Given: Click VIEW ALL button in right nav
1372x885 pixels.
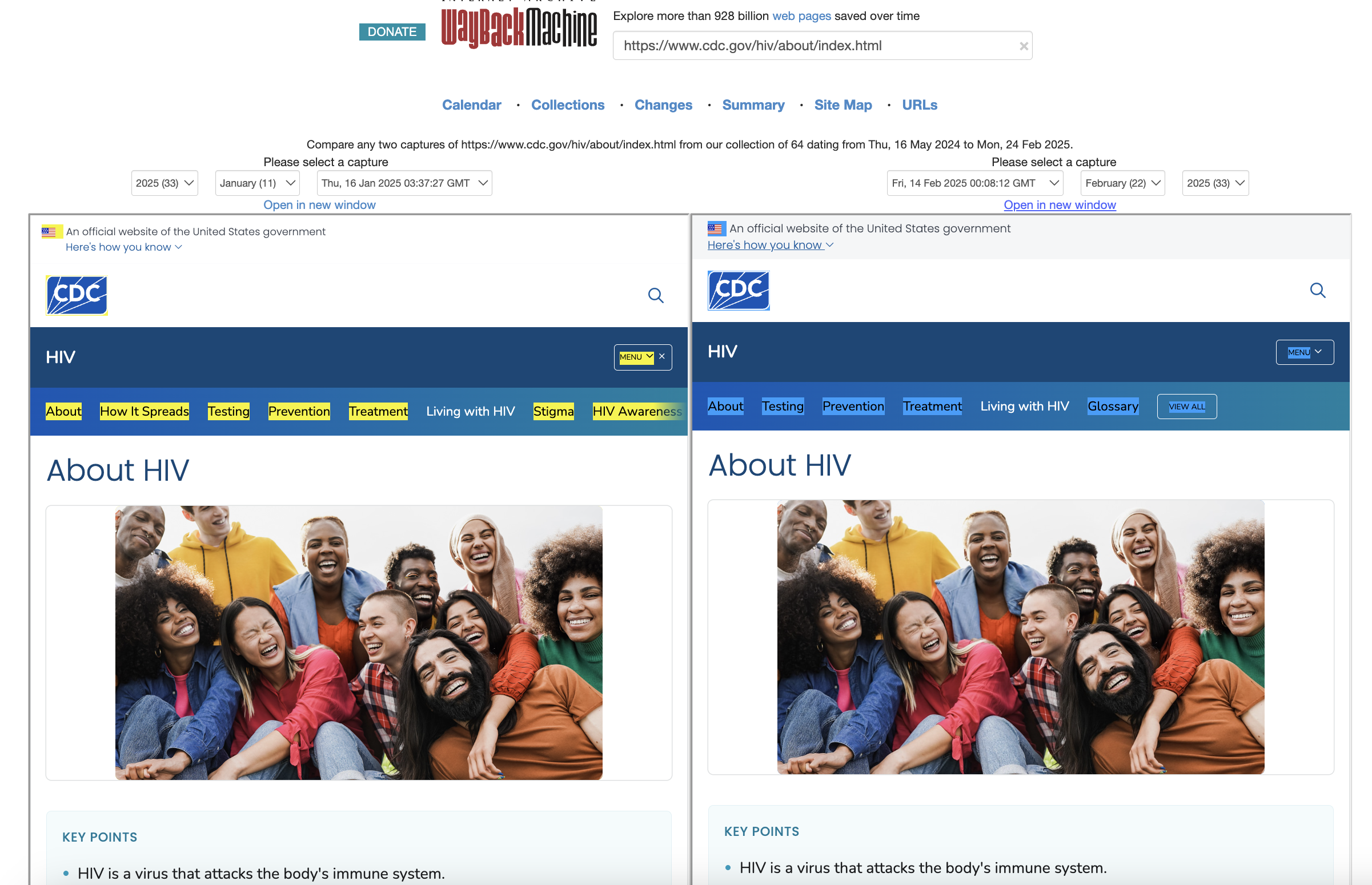Looking at the screenshot, I should [1186, 407].
